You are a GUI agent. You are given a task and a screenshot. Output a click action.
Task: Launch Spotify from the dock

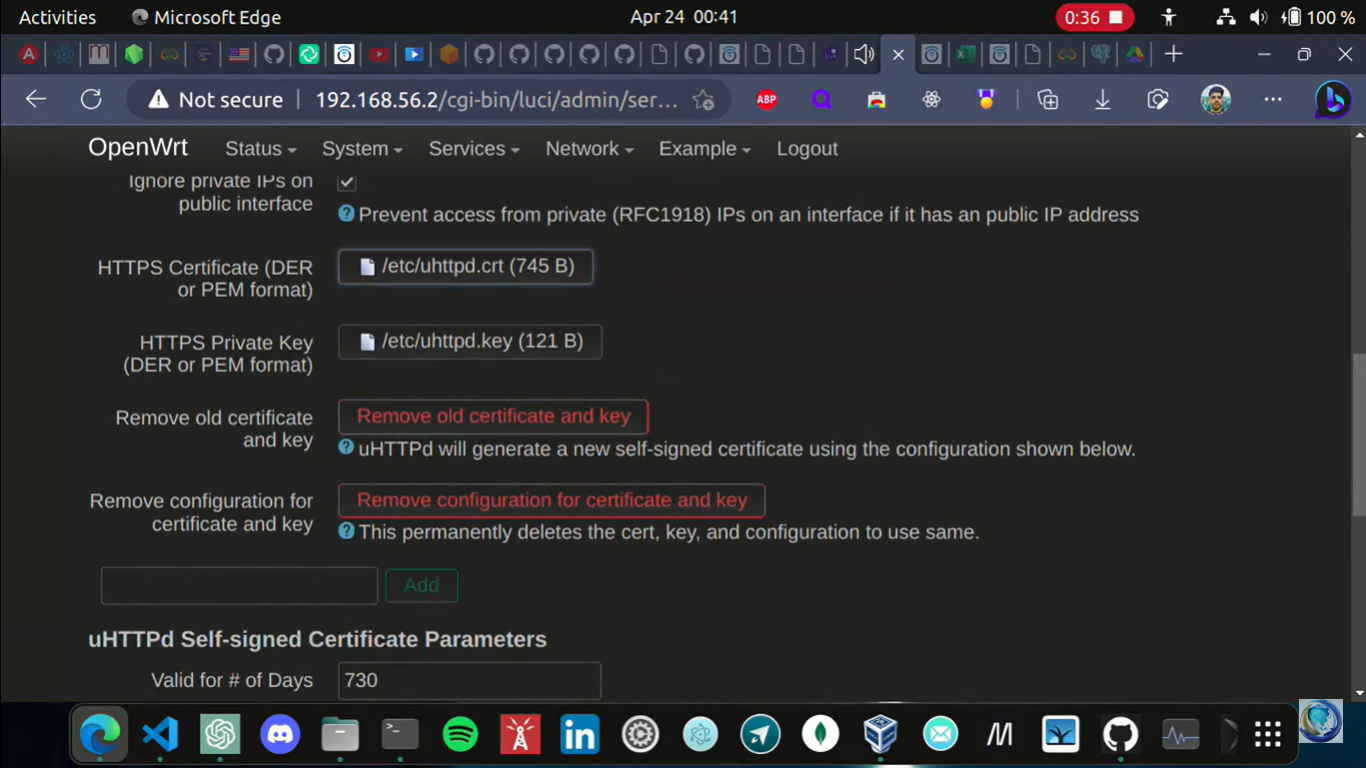pyautogui.click(x=460, y=735)
